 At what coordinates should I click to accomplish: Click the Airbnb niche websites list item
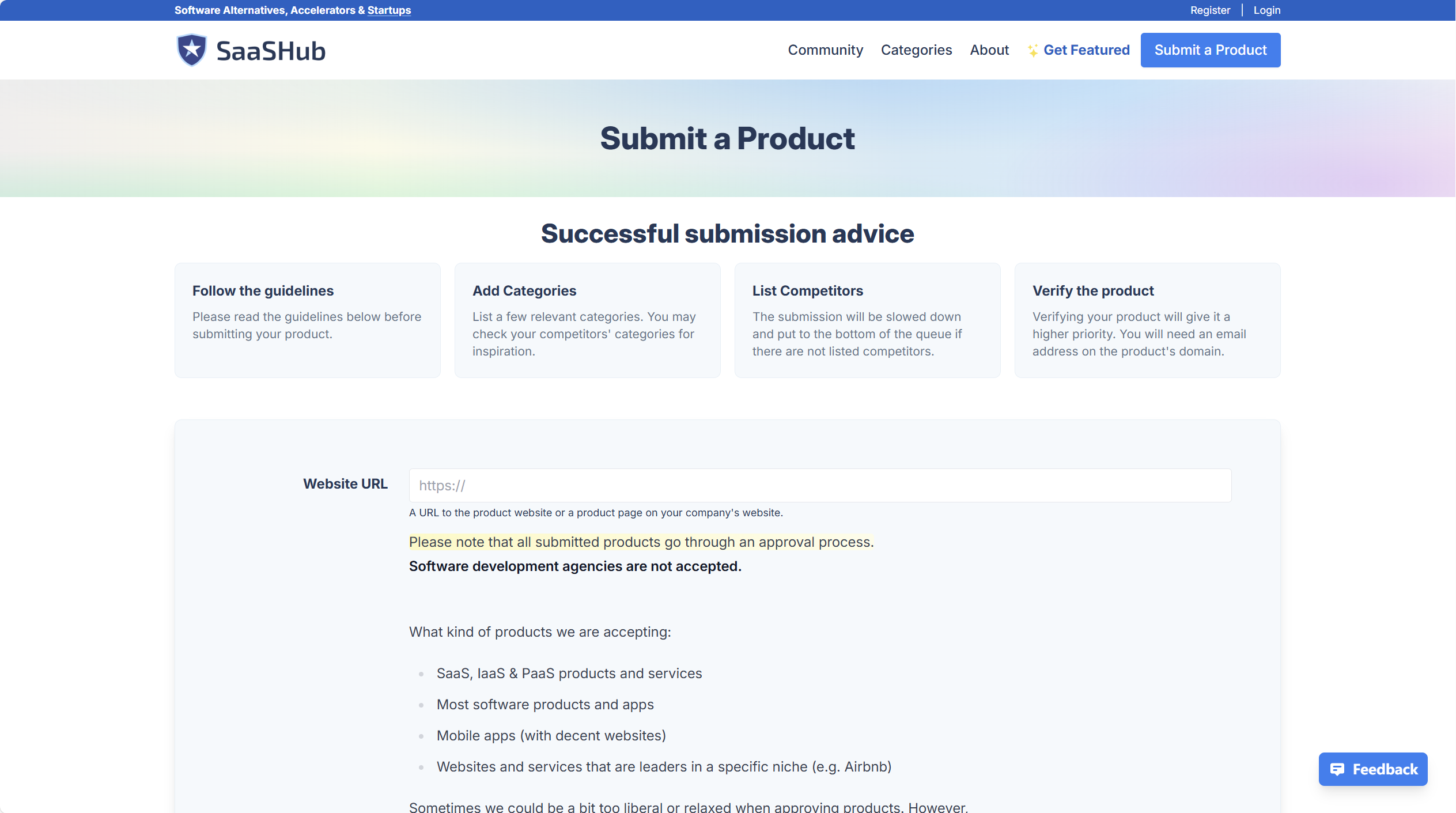(x=664, y=766)
